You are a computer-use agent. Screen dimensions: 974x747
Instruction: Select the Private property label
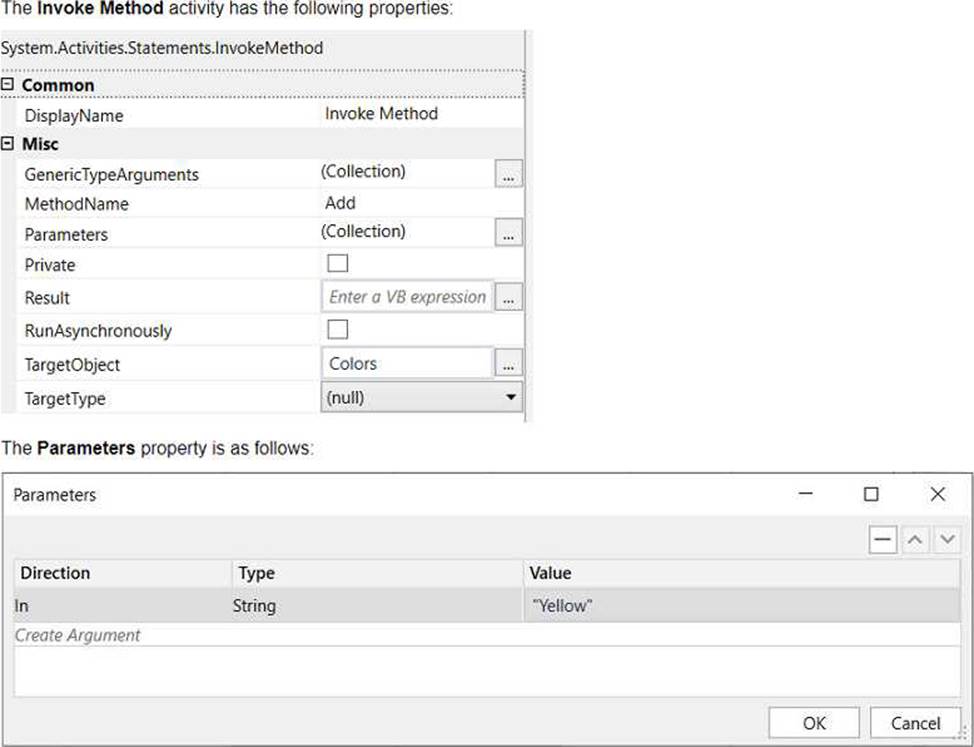[50, 265]
